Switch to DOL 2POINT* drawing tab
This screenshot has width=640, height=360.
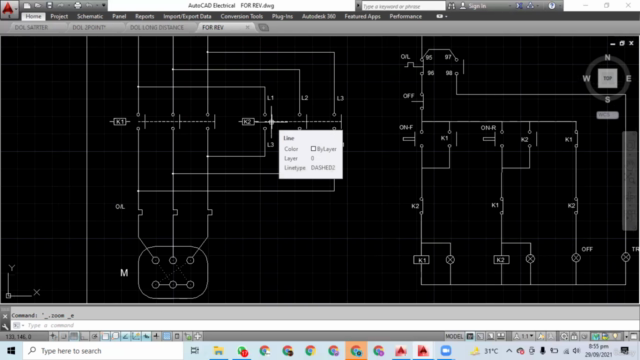click(89, 27)
